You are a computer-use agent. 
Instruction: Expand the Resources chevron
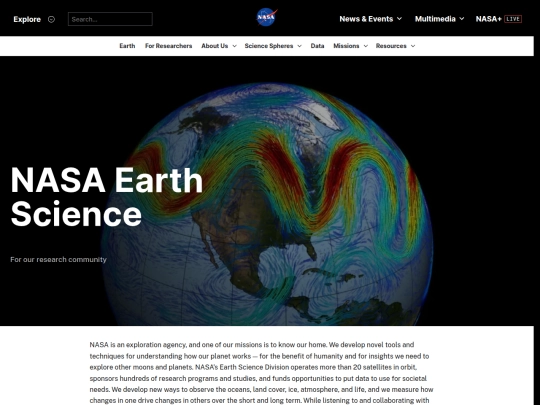click(x=413, y=46)
